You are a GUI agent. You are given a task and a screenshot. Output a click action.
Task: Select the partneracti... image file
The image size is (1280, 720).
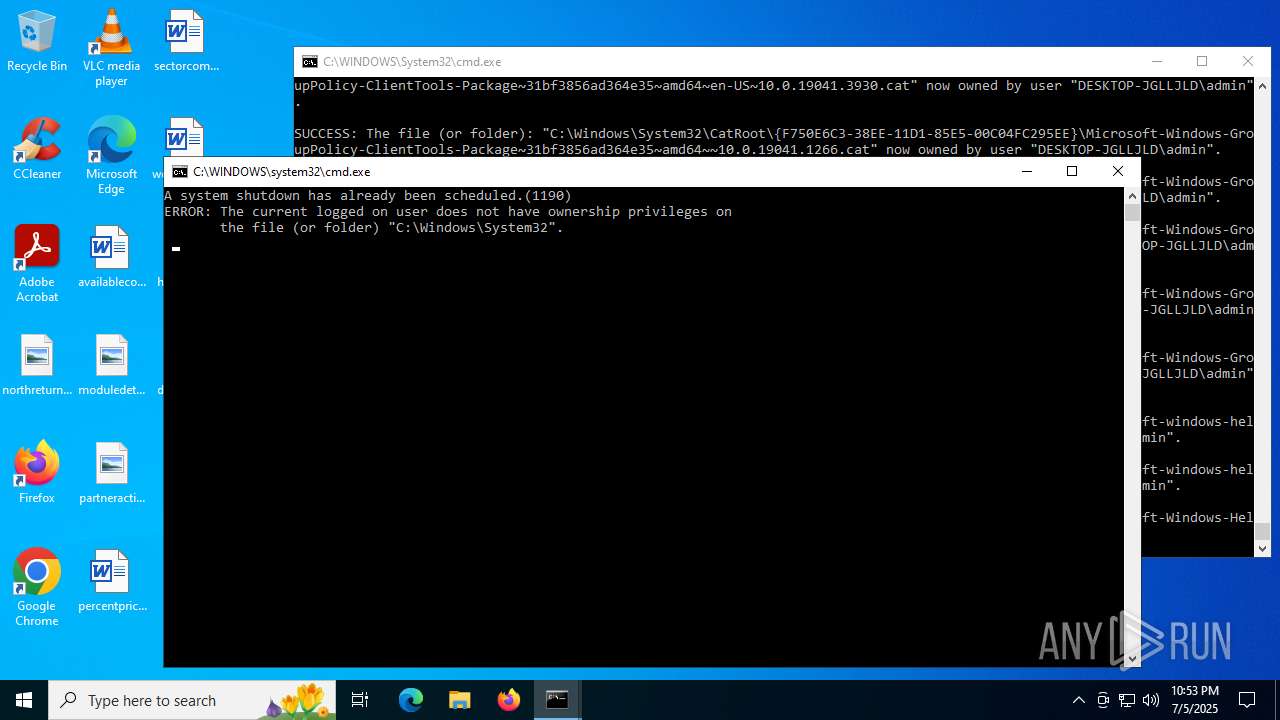click(111, 473)
